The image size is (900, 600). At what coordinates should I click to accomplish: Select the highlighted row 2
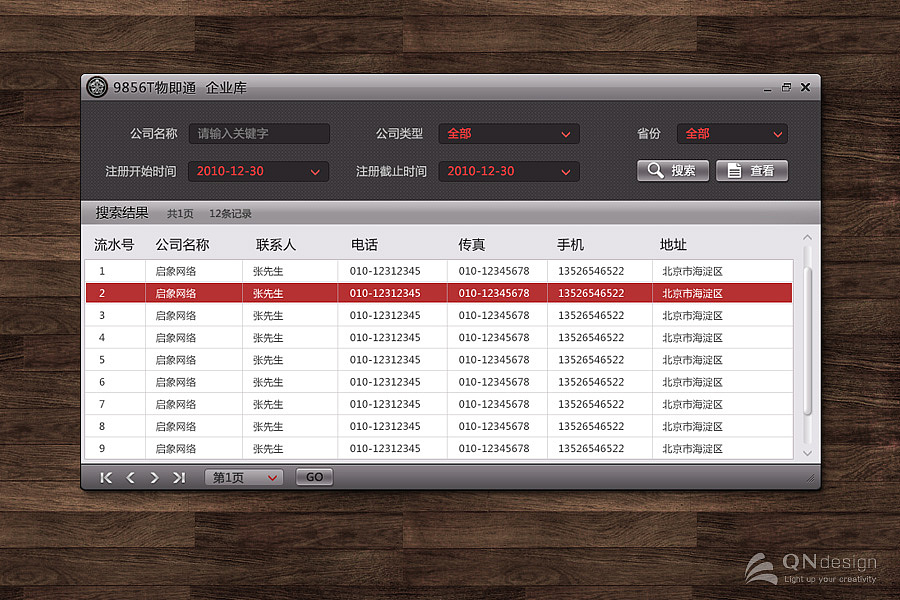pyautogui.click(x=439, y=293)
